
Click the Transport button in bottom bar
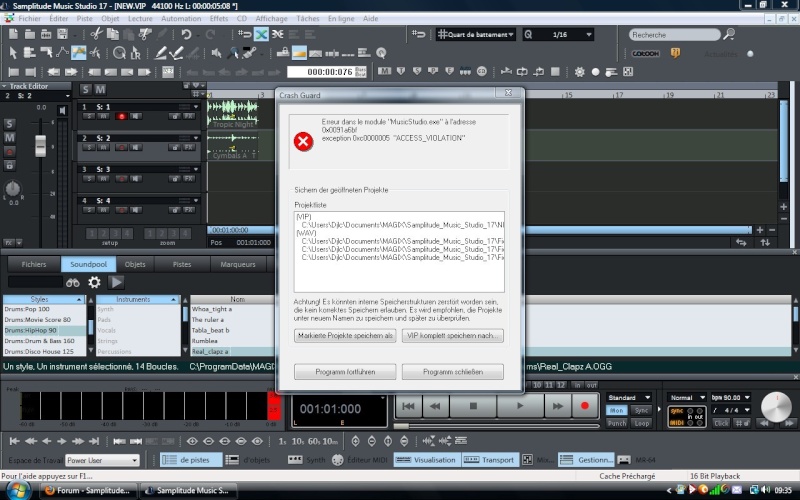(x=490, y=460)
